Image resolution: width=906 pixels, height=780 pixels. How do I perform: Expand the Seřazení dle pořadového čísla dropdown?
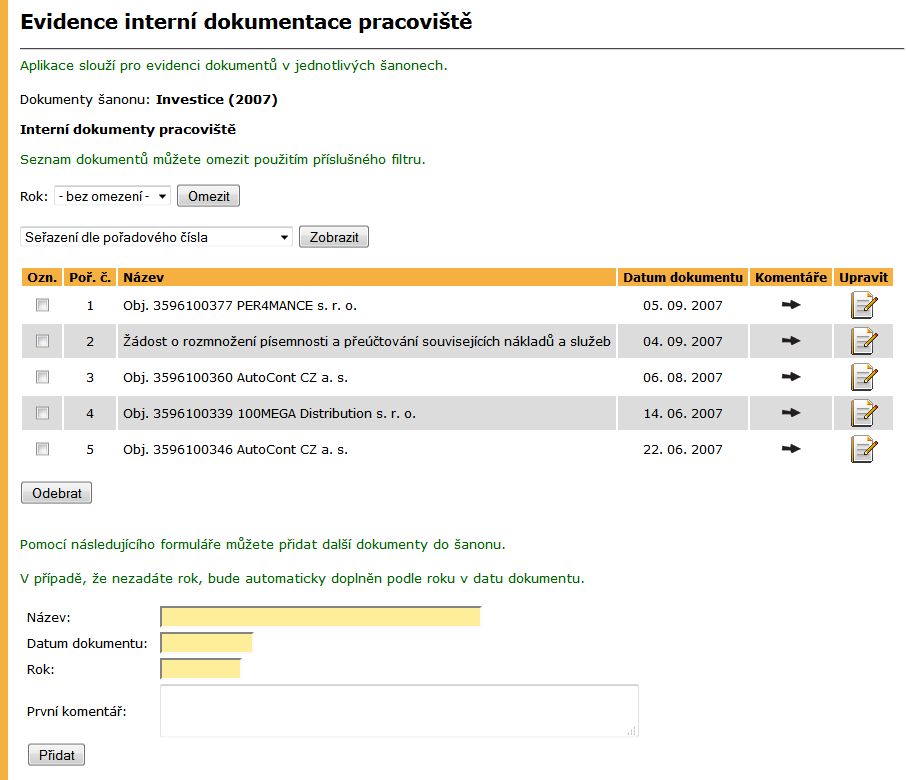tap(157, 237)
